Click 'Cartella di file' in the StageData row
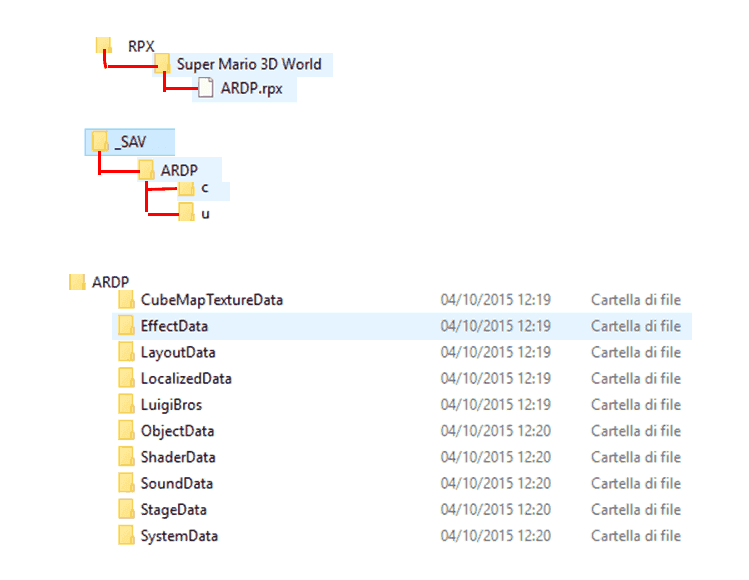The width and height of the screenshot is (749, 580). [x=636, y=510]
